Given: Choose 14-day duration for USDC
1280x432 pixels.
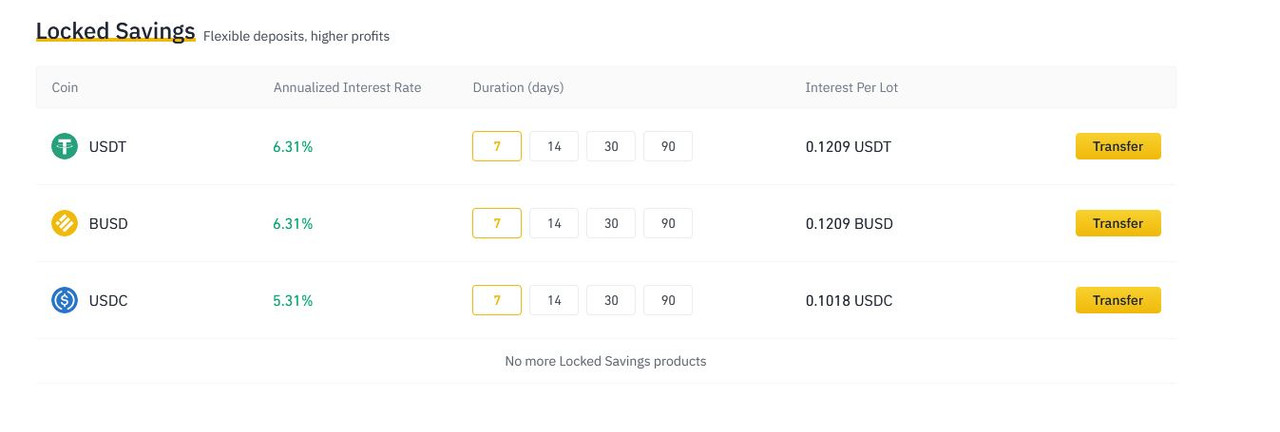Looking at the screenshot, I should click(x=554, y=300).
